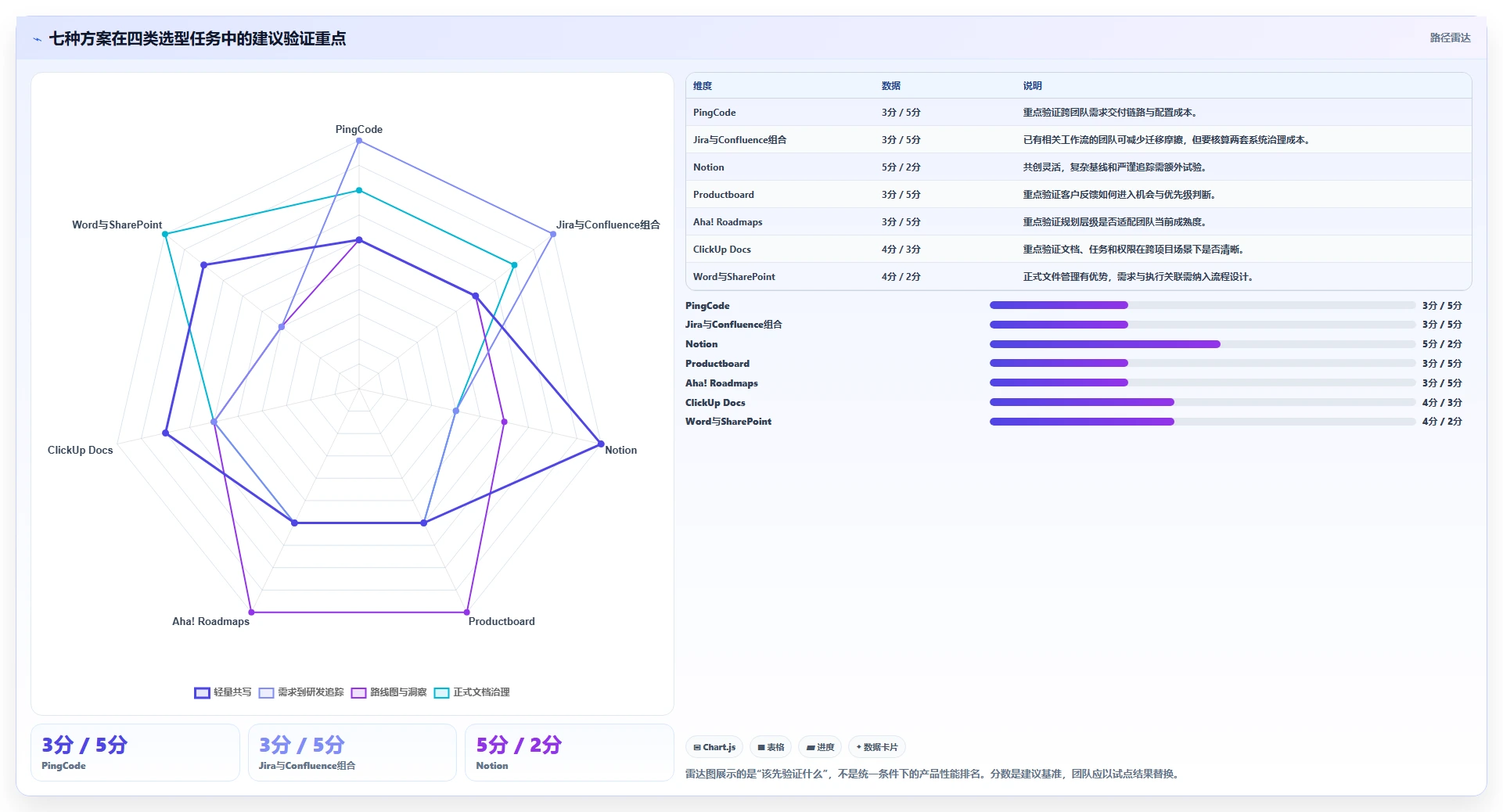Click the 5分 / 2分 value in Notion table row
This screenshot has height=812, width=1503.
pyautogui.click(x=901, y=167)
